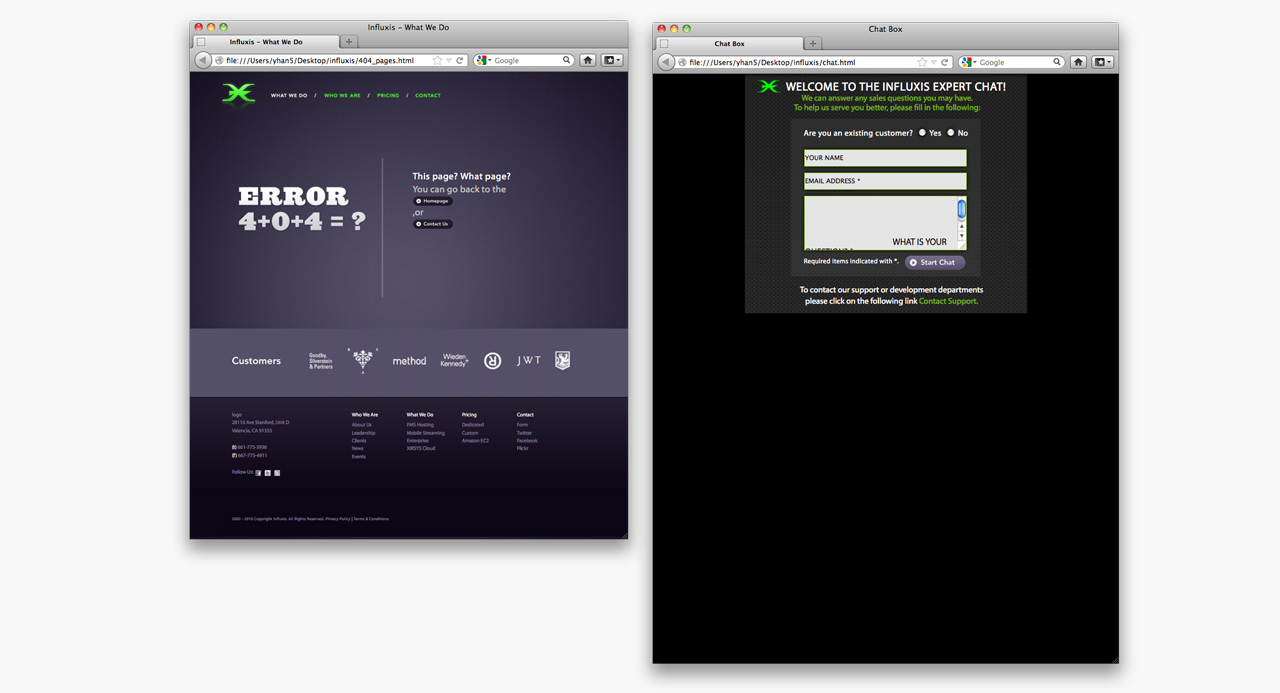Go back using Chat Box window's back arrow
This screenshot has height=693, width=1280.
(x=666, y=62)
